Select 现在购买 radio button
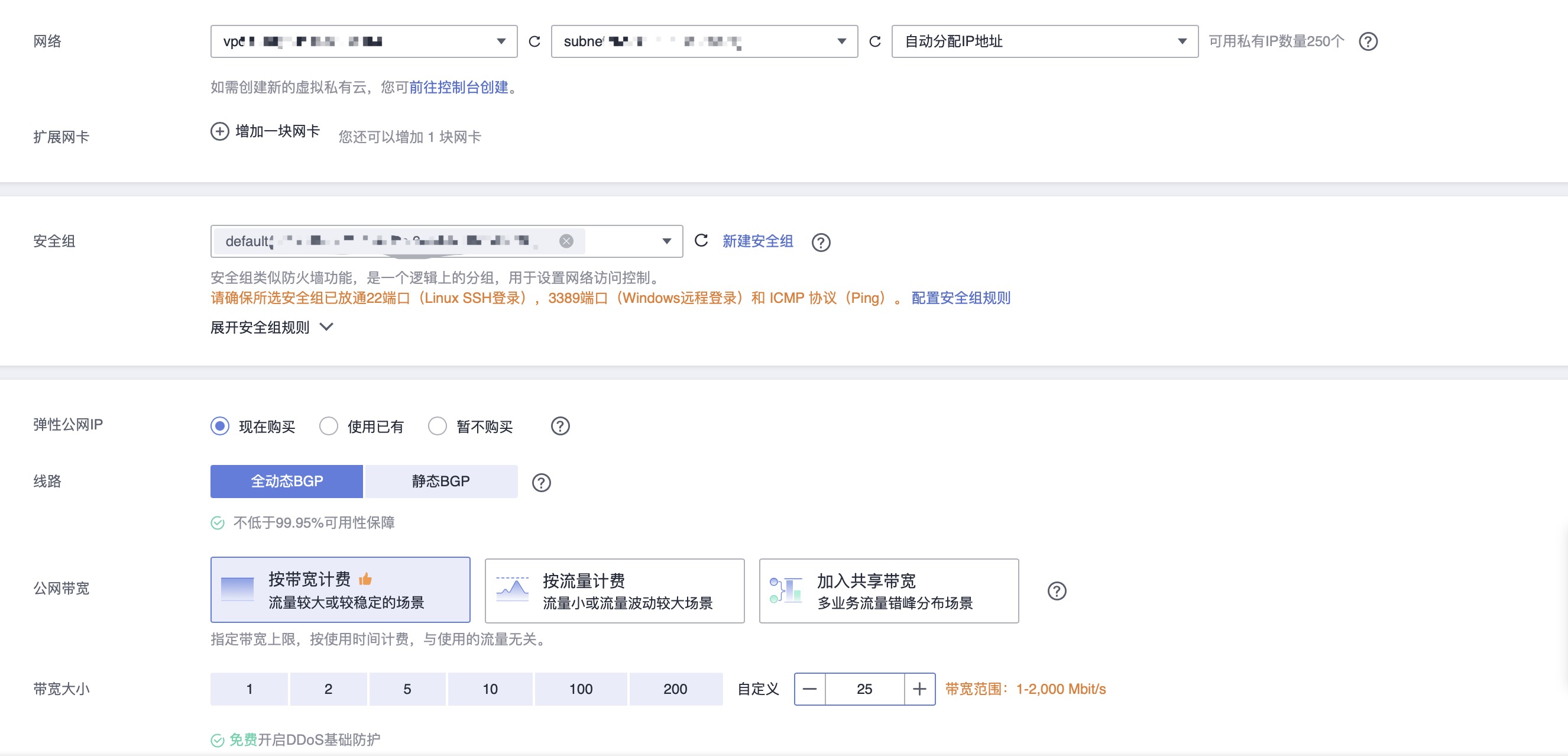1568x756 pixels. (221, 426)
